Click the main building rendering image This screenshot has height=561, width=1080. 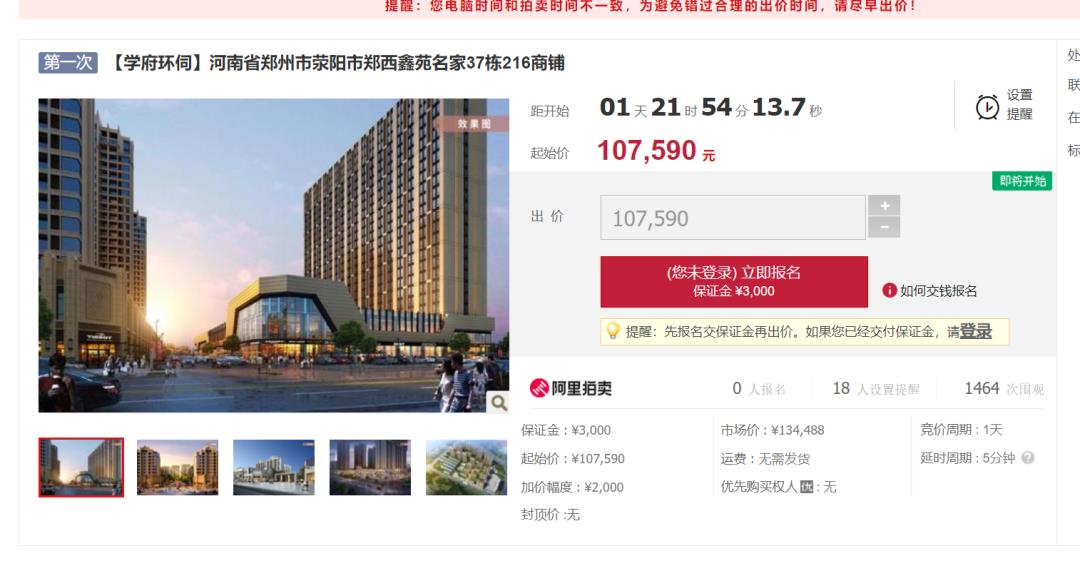point(273,256)
